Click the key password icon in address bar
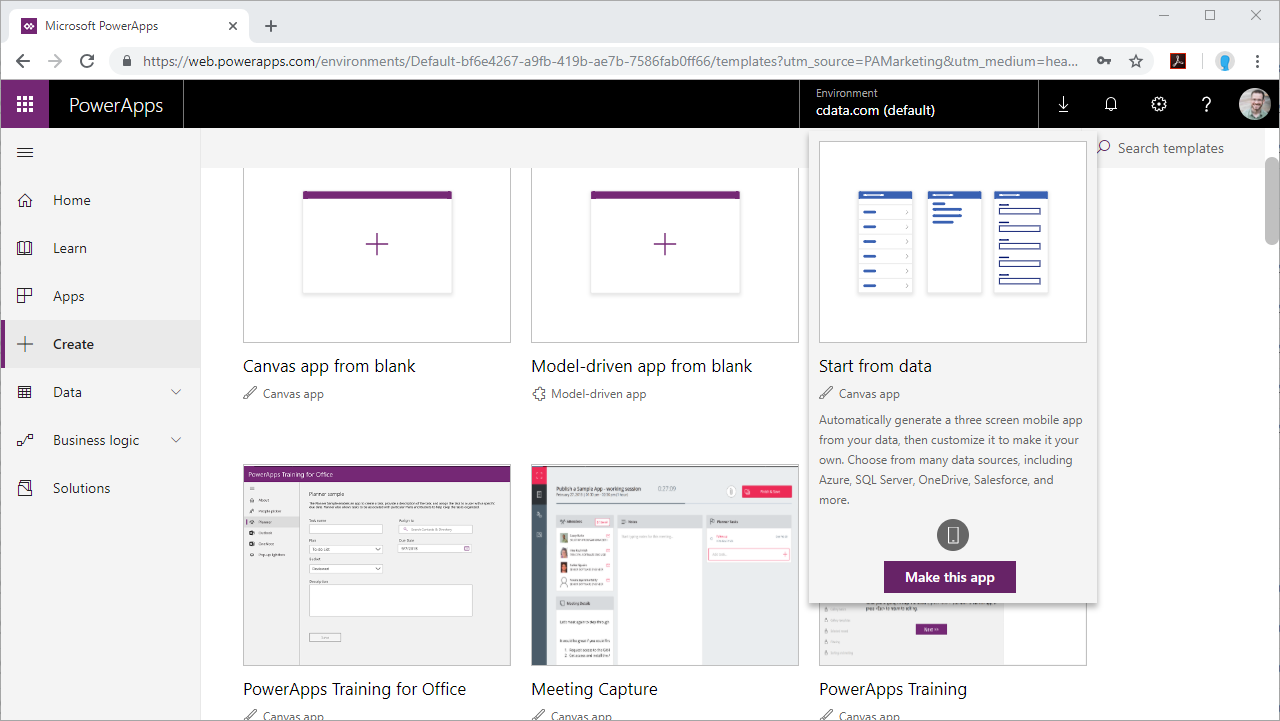 click(1104, 61)
